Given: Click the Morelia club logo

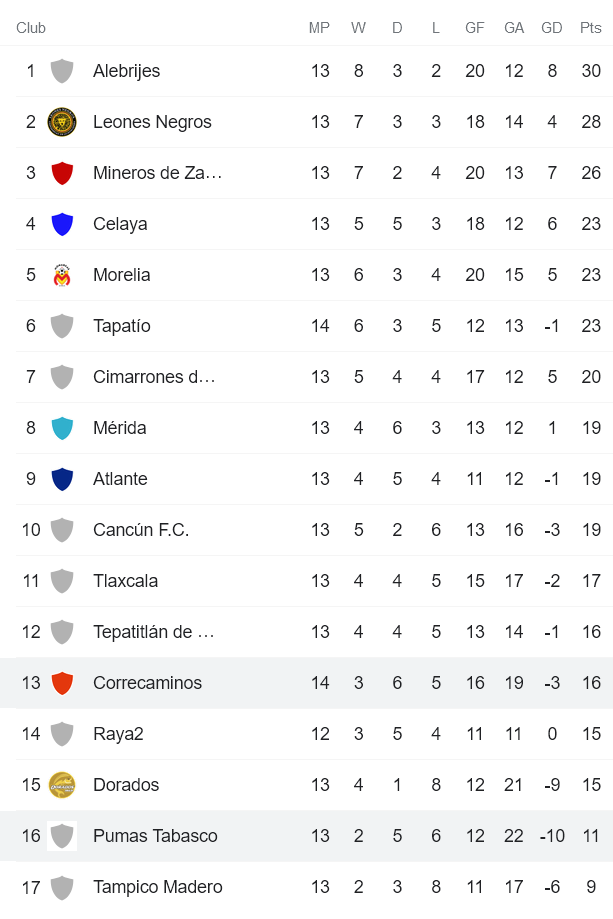Looking at the screenshot, I should [x=62, y=275].
